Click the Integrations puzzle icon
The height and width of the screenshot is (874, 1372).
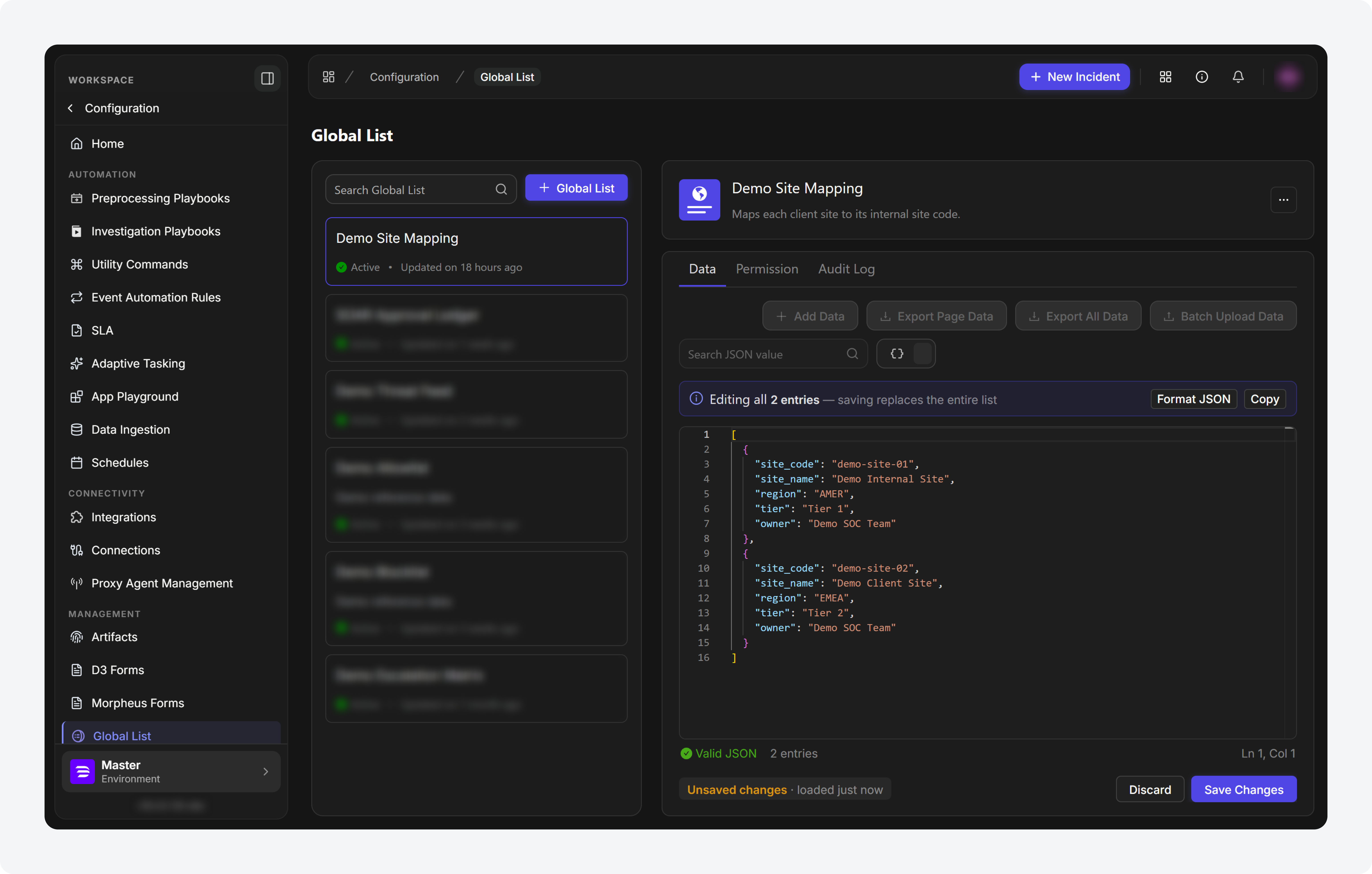[x=76, y=517]
